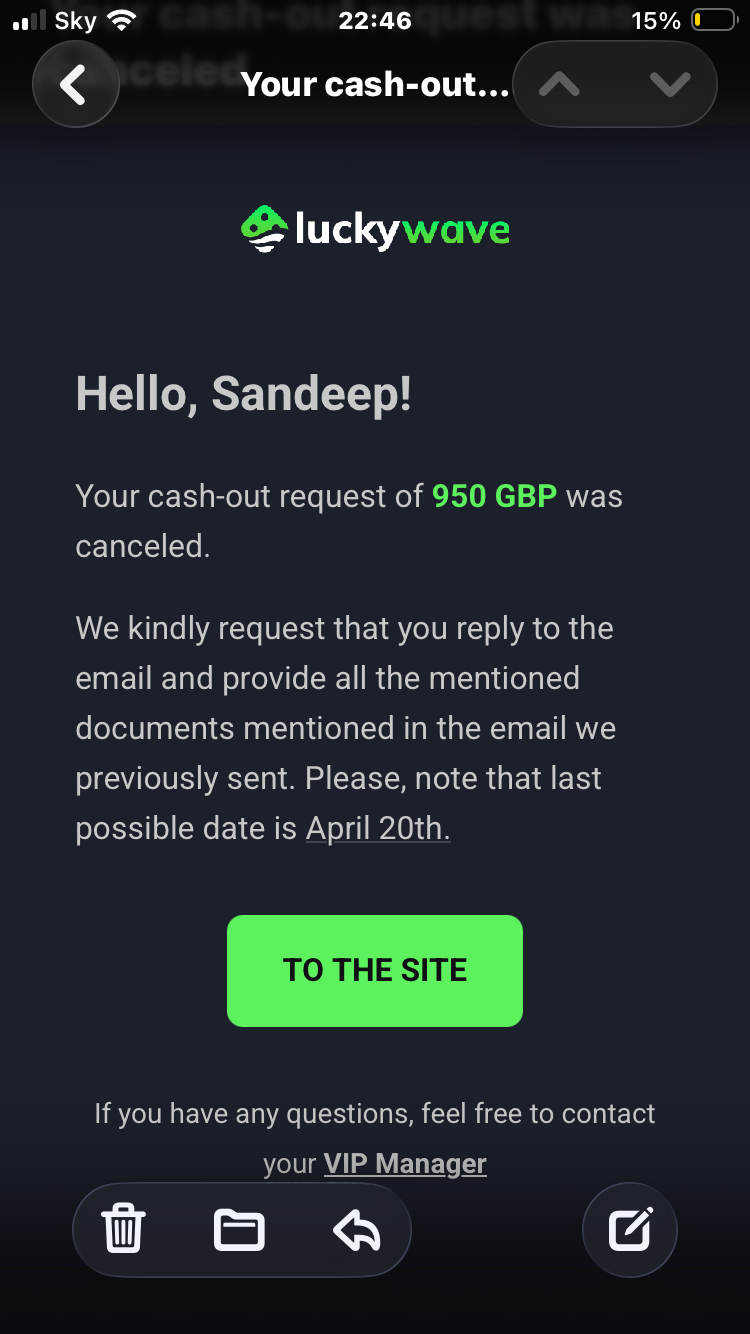
Task: Move email using the folder icon
Action: click(x=240, y=1229)
